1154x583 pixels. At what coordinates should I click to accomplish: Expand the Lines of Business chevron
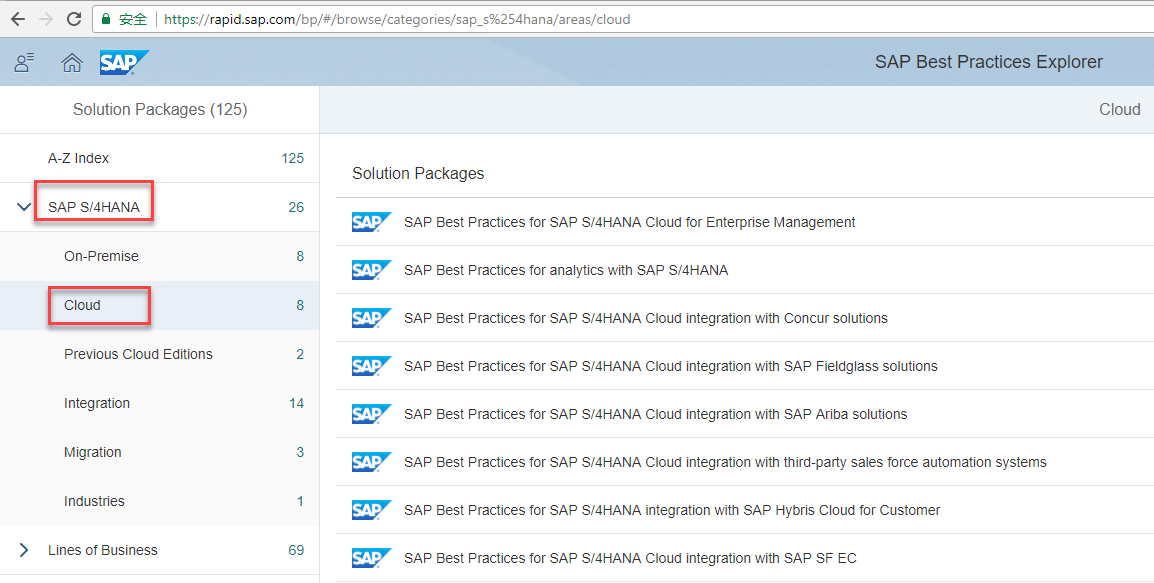point(24,550)
